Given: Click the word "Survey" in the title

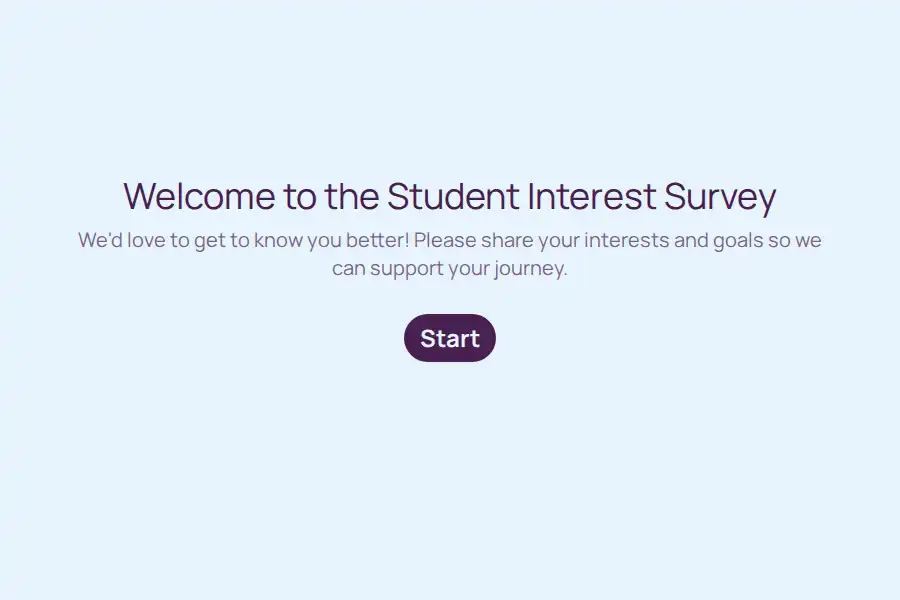Looking at the screenshot, I should pos(720,198).
